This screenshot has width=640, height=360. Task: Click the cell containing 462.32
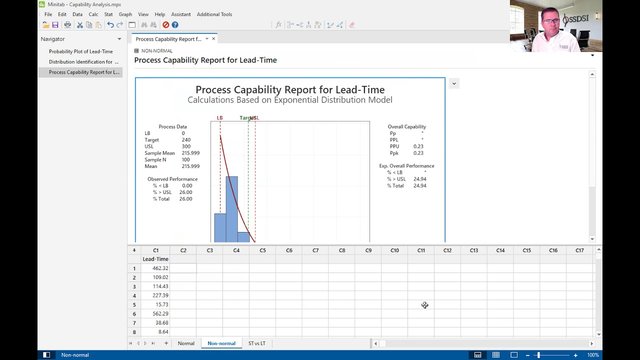(156, 268)
